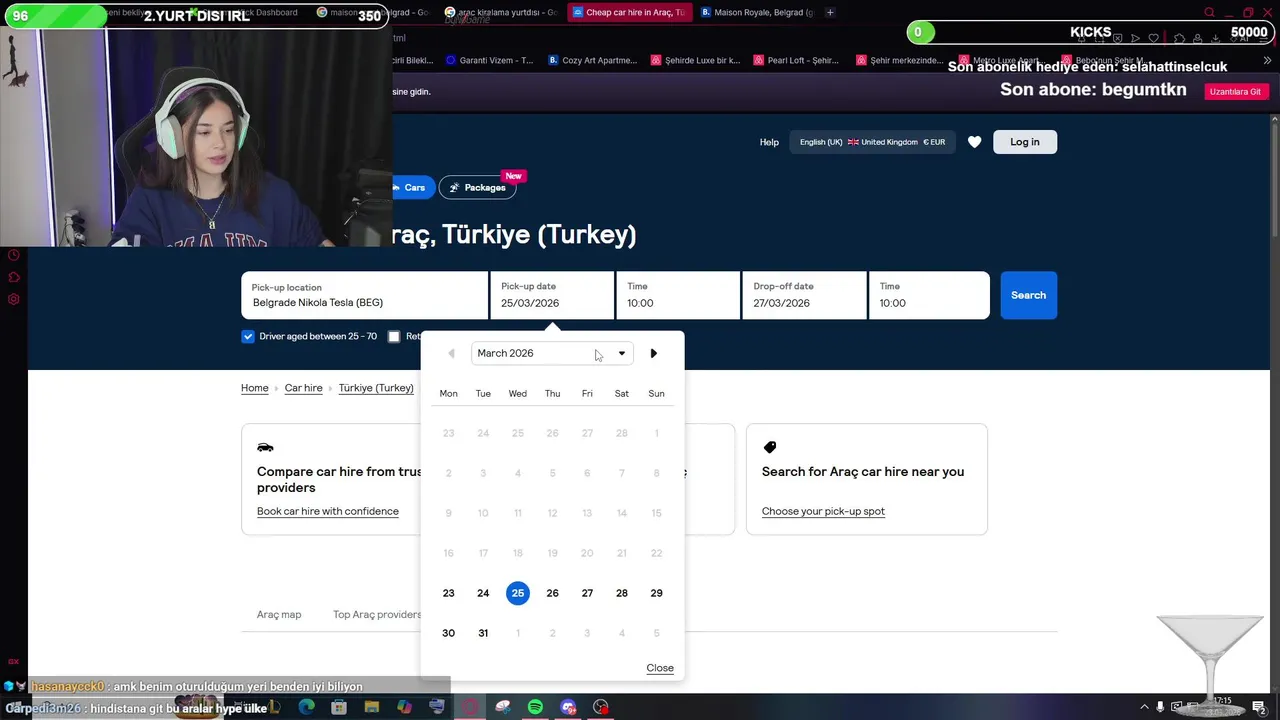Select 31 March in the calendar

(x=483, y=633)
